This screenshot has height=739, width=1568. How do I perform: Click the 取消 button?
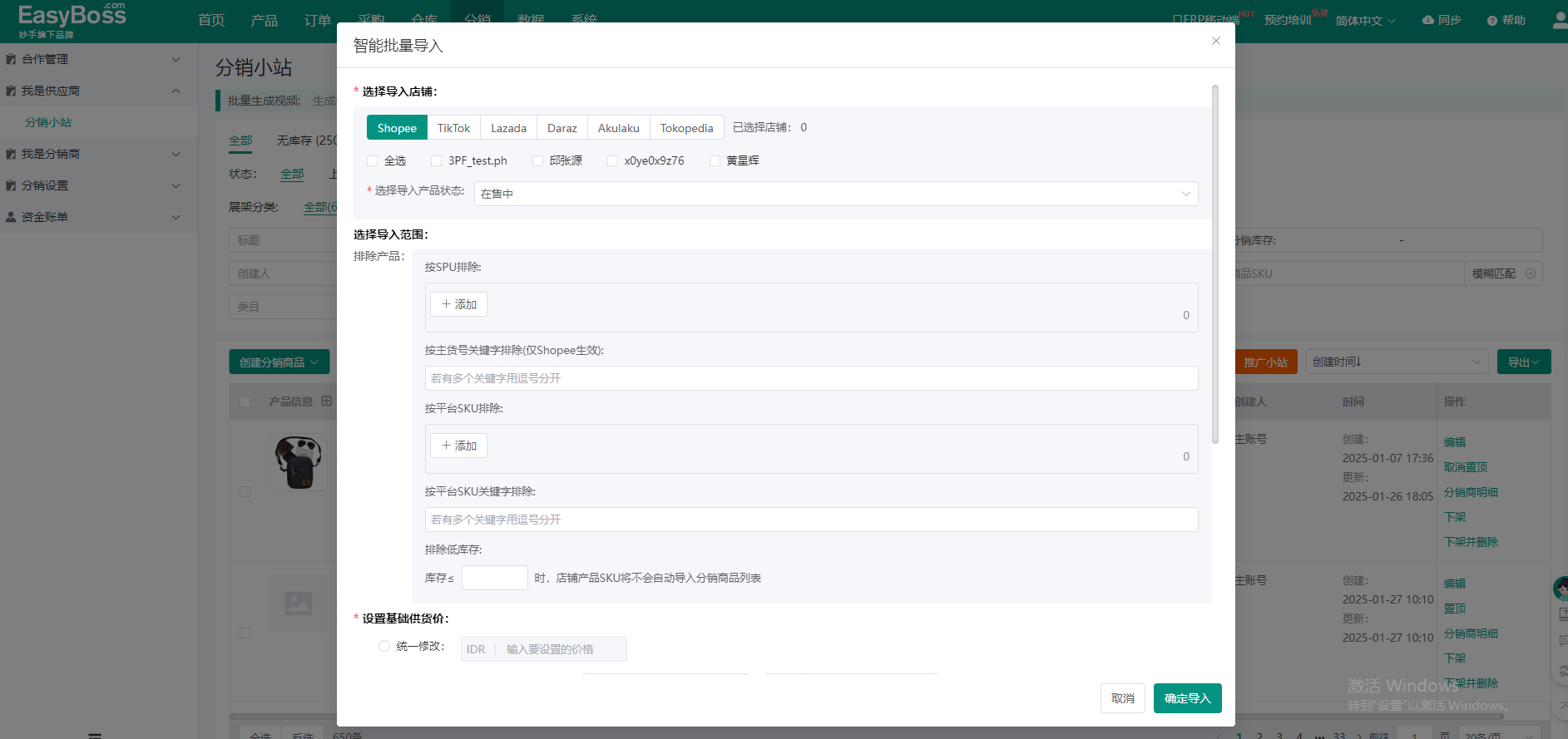tap(1123, 698)
